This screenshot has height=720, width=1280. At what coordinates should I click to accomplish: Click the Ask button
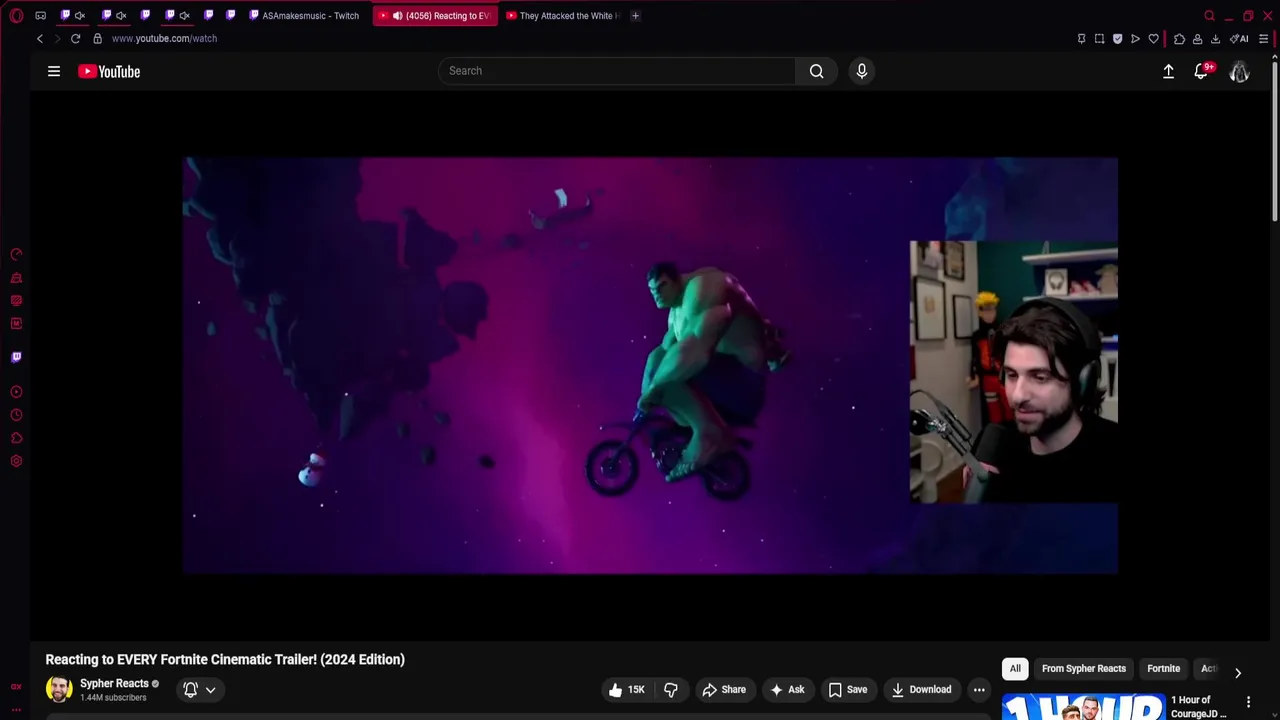[787, 689]
